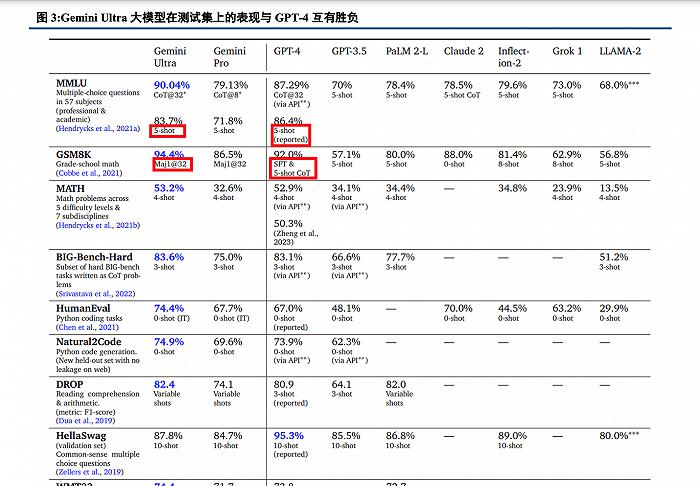Screen dimensions: 700x486
Task: Click the 'GSM8K' row heading
Action: point(73,154)
